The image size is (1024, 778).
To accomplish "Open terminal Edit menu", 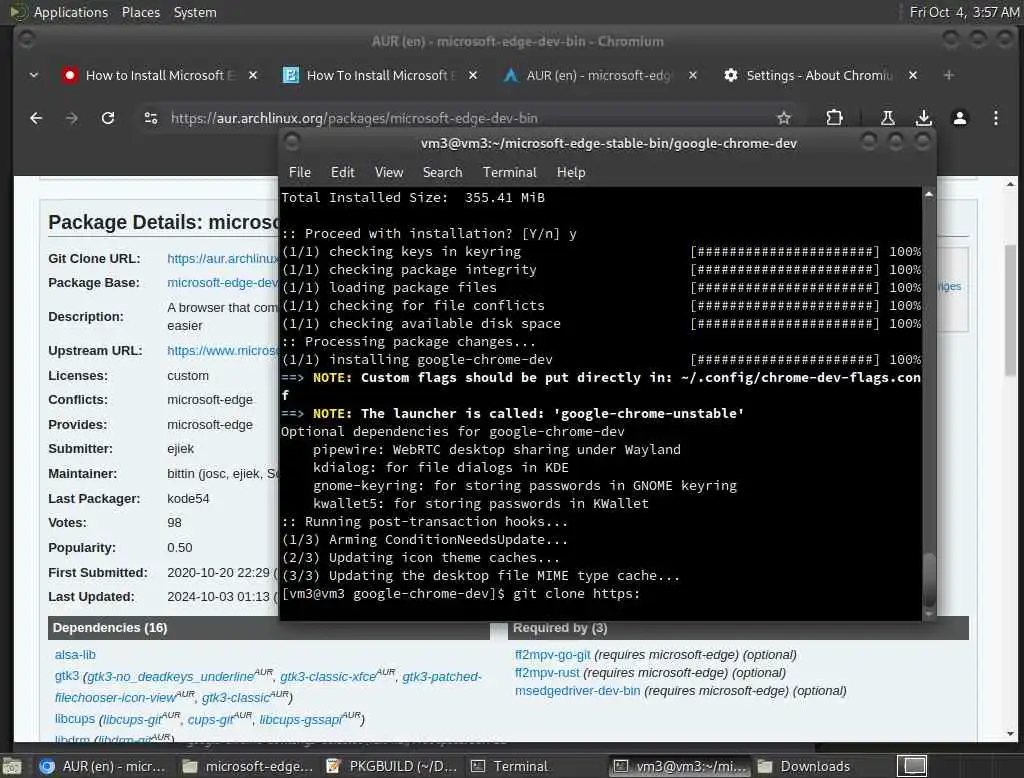I will (x=342, y=172).
